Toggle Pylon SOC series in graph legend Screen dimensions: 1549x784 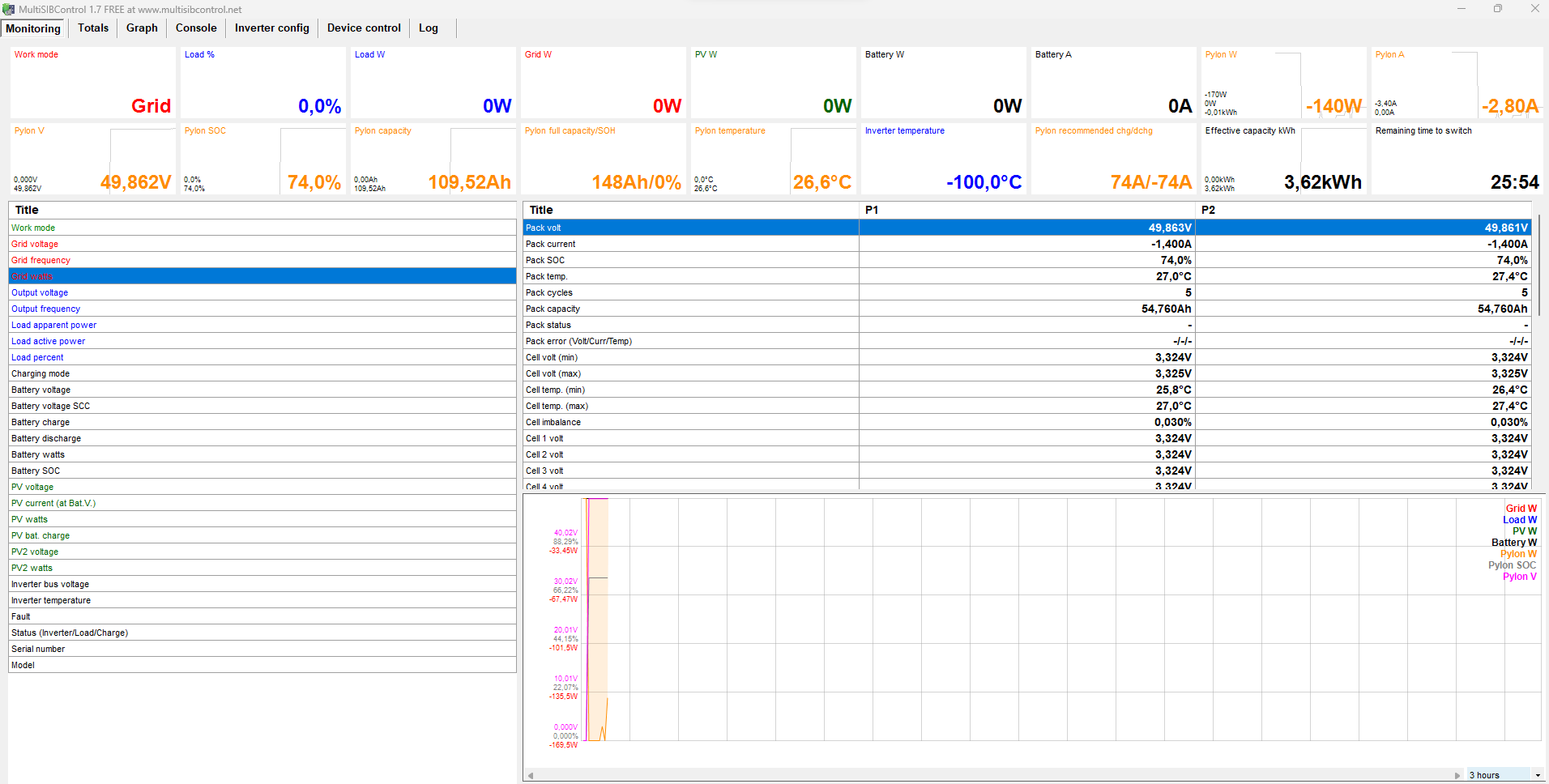[1512, 565]
